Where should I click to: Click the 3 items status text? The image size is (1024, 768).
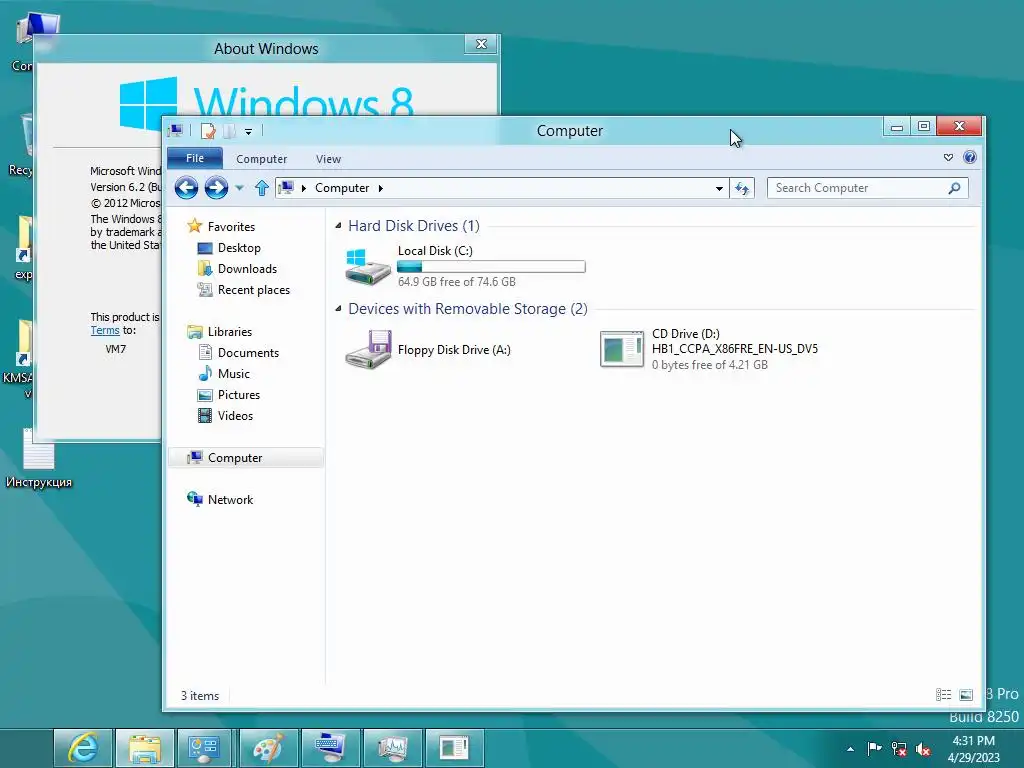[200, 696]
